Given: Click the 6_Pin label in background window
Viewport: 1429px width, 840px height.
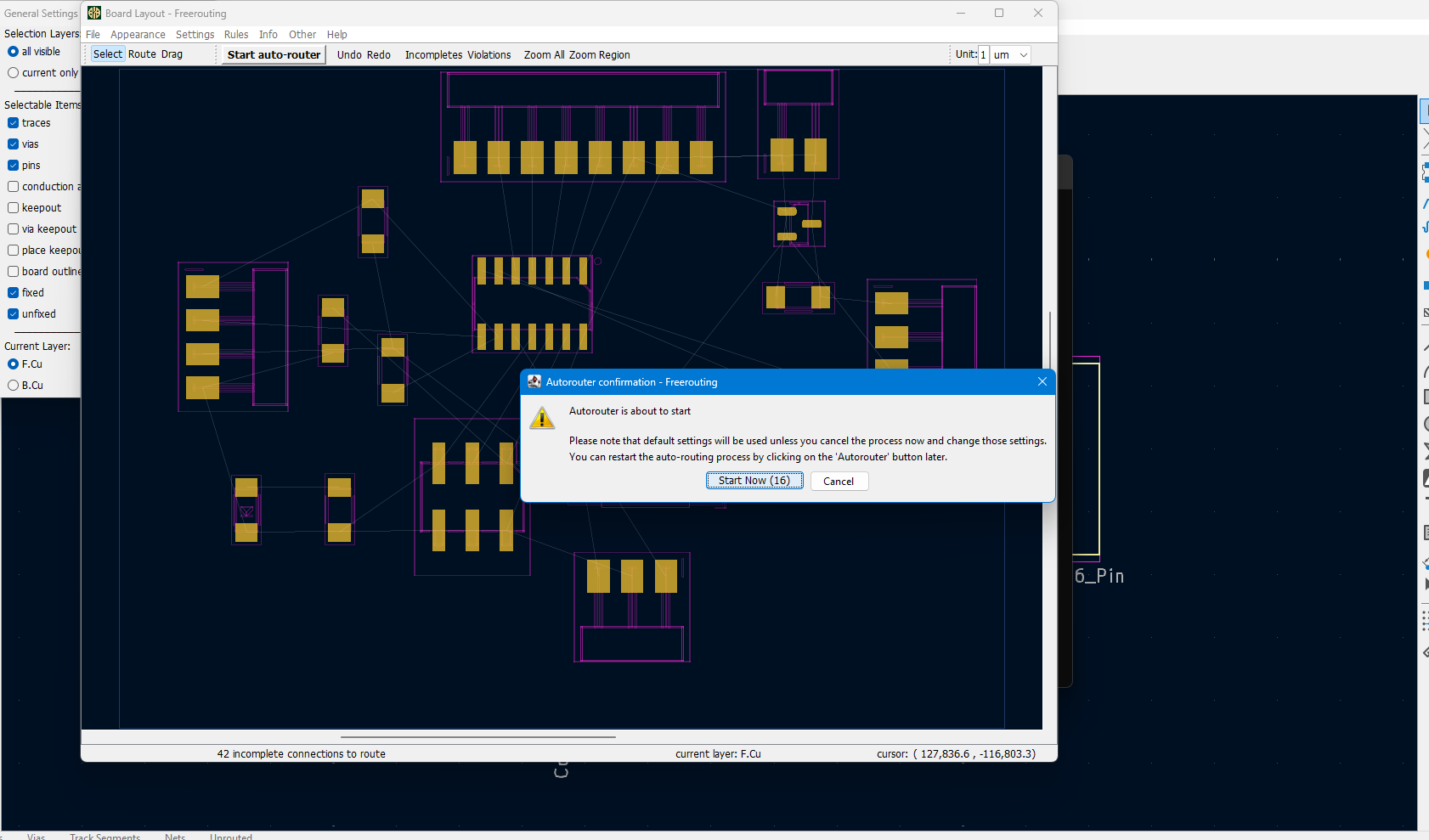Looking at the screenshot, I should click(x=1099, y=576).
